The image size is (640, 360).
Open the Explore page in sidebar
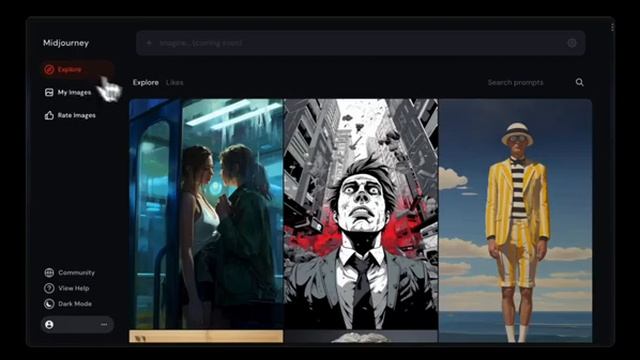[x=77, y=69]
